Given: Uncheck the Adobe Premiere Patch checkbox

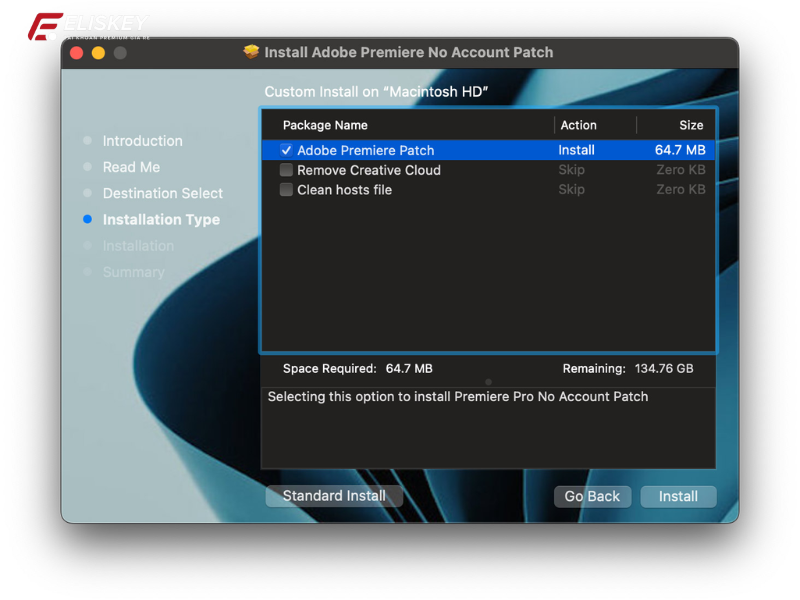Looking at the screenshot, I should point(286,150).
